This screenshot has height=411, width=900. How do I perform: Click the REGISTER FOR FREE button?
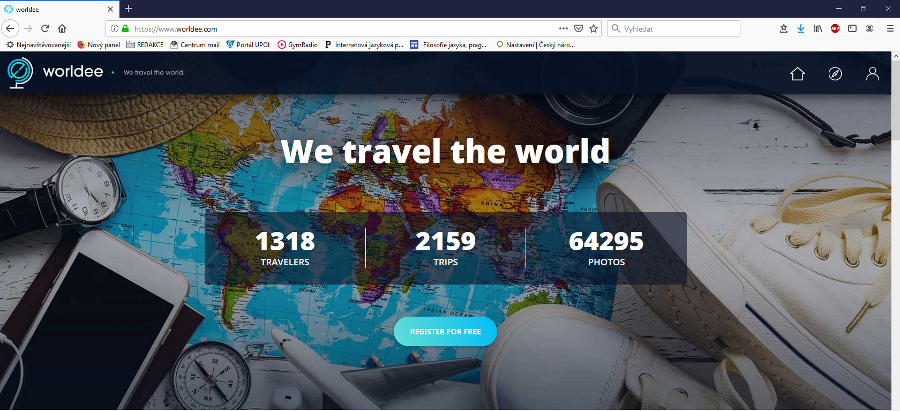pyautogui.click(x=445, y=331)
